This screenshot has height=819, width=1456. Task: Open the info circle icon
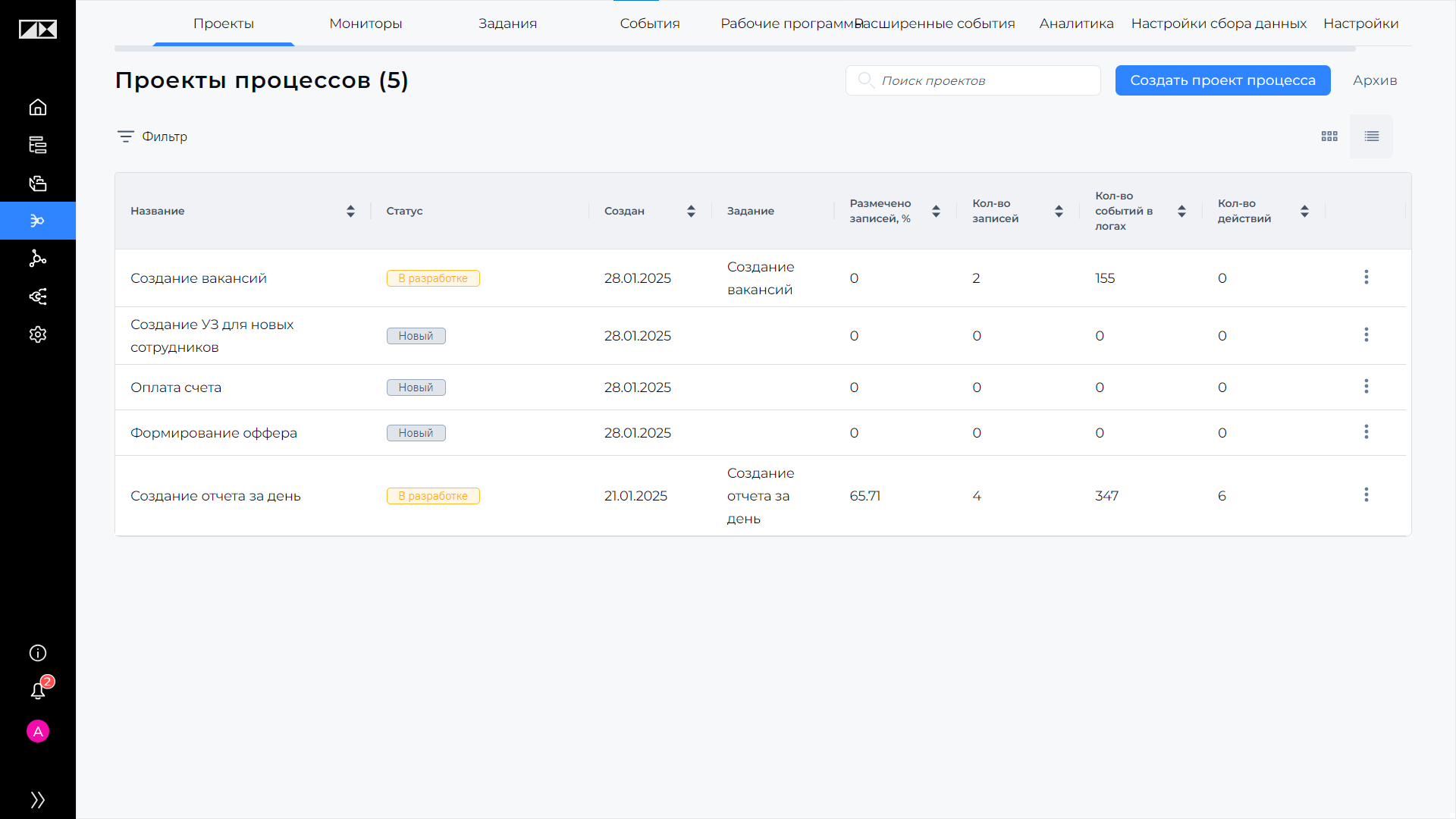click(x=38, y=653)
